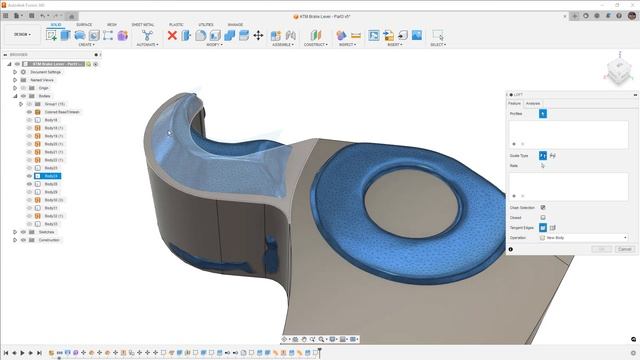The image size is (640, 360).
Task: Click the timeline end marker
Action: coord(320,352)
